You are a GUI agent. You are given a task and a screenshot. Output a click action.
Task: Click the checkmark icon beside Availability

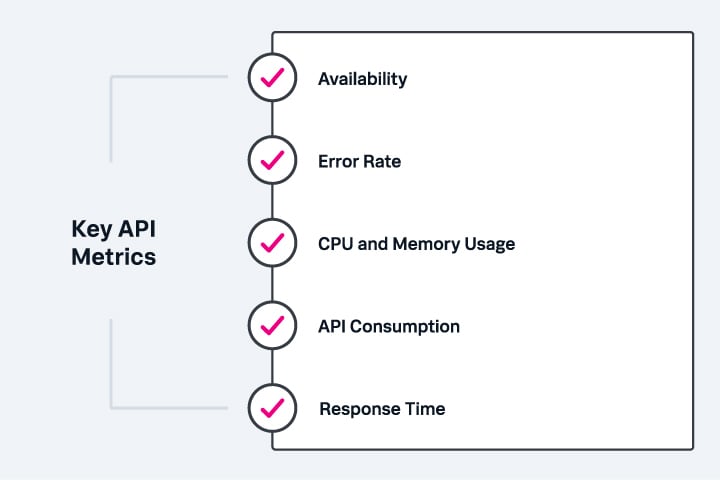(272, 78)
